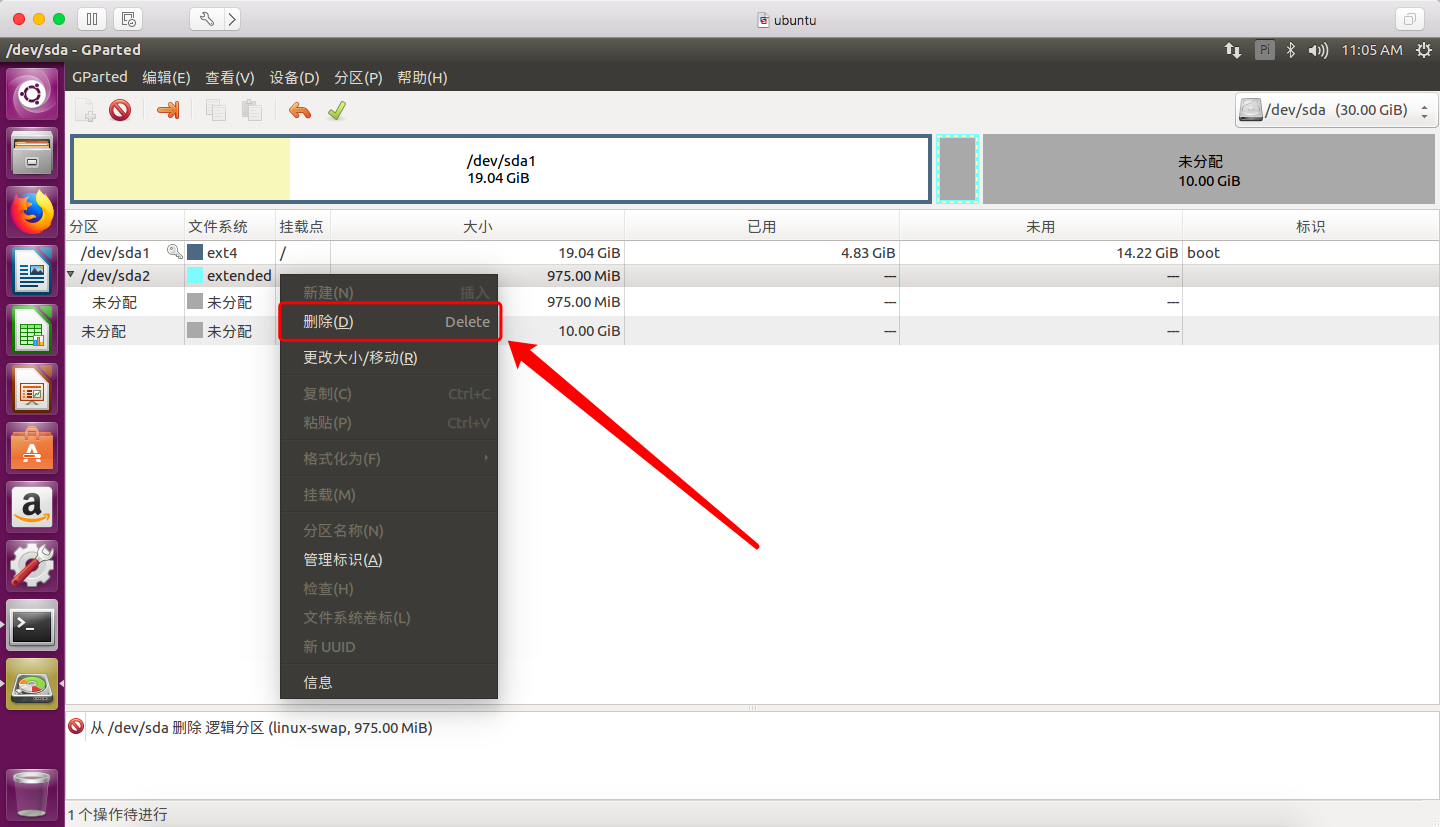Choose 管理标识(A) in the context menu

(389, 560)
